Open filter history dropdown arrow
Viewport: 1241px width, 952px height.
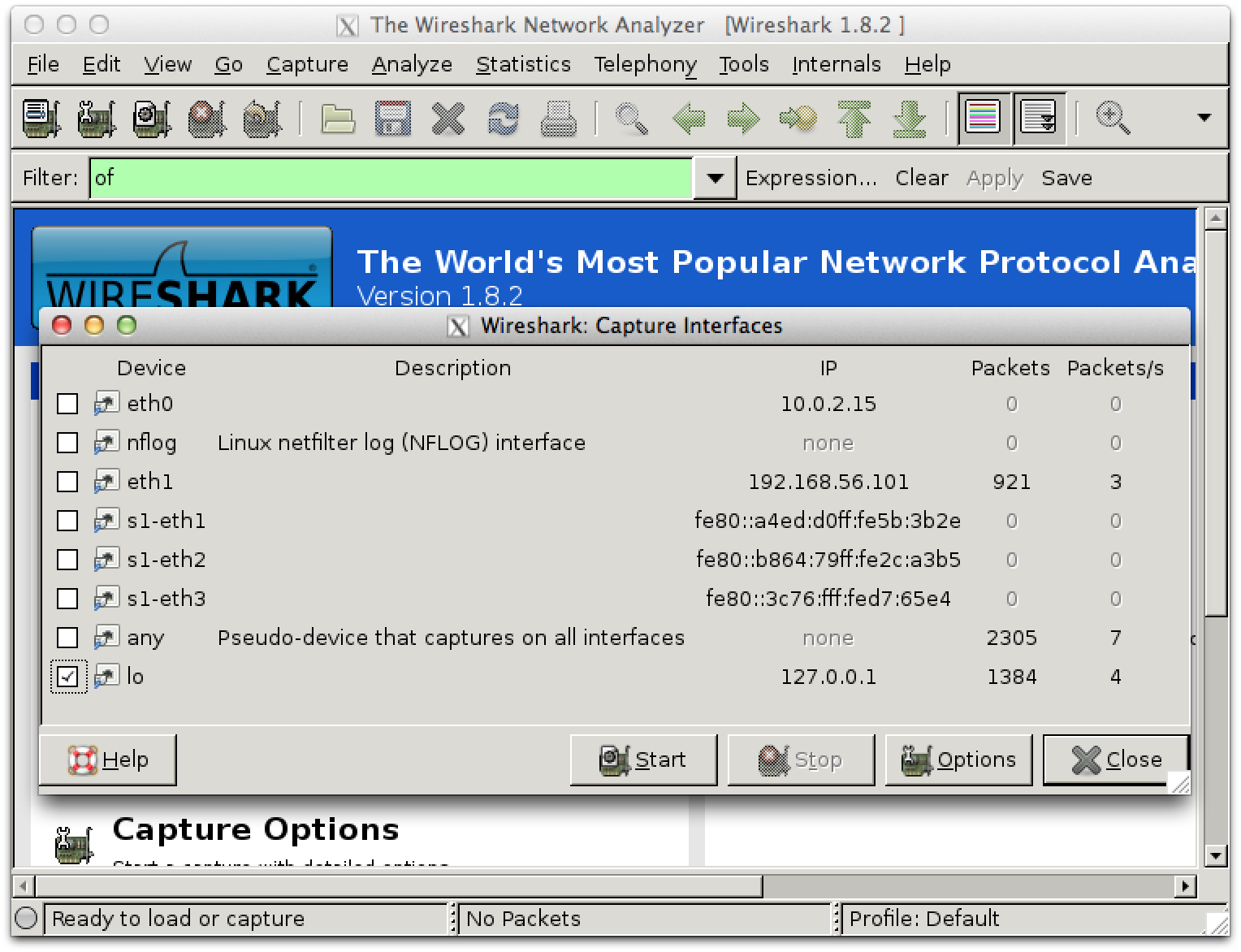click(x=715, y=177)
